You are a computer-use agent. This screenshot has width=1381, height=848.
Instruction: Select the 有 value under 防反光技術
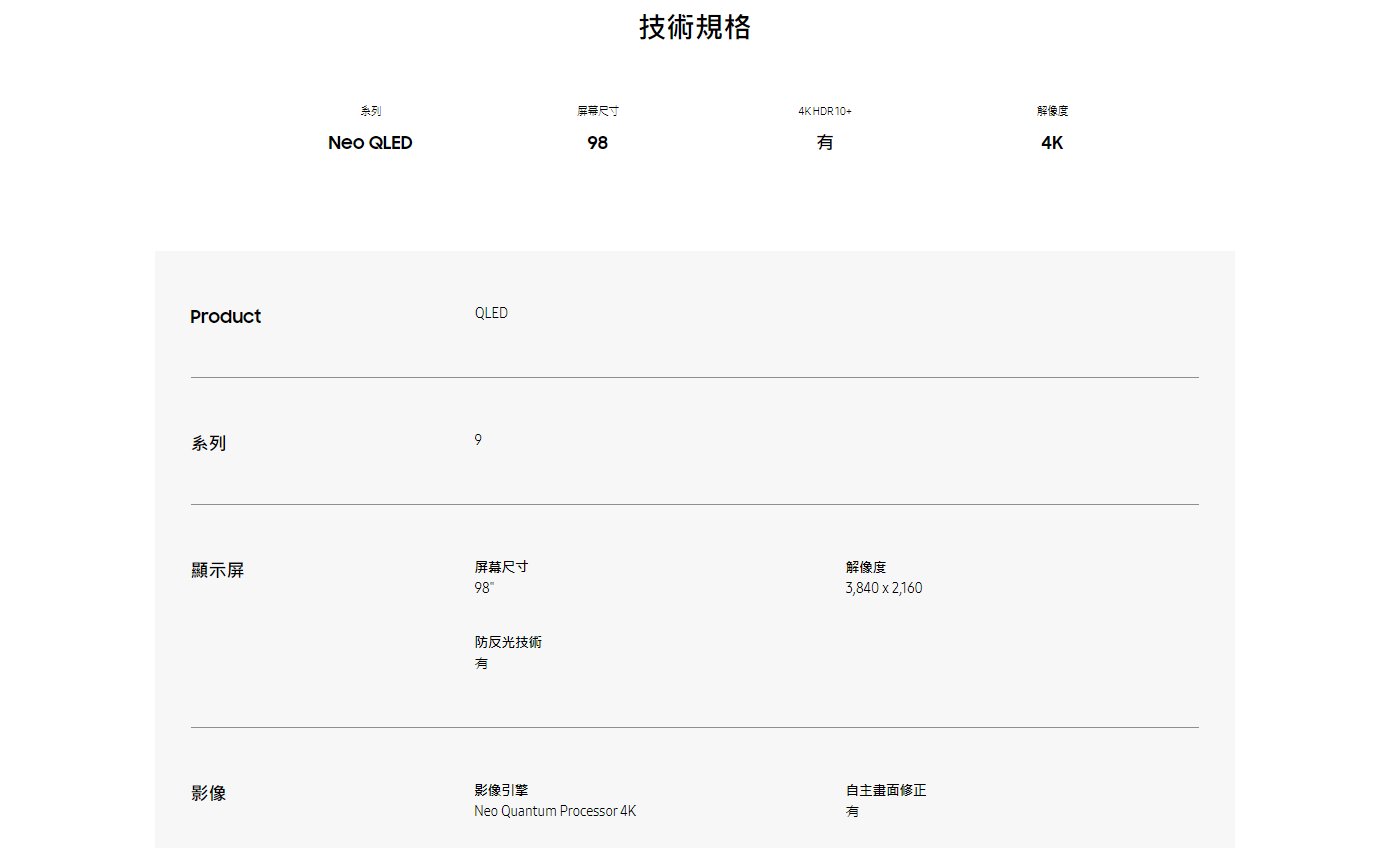(x=481, y=663)
